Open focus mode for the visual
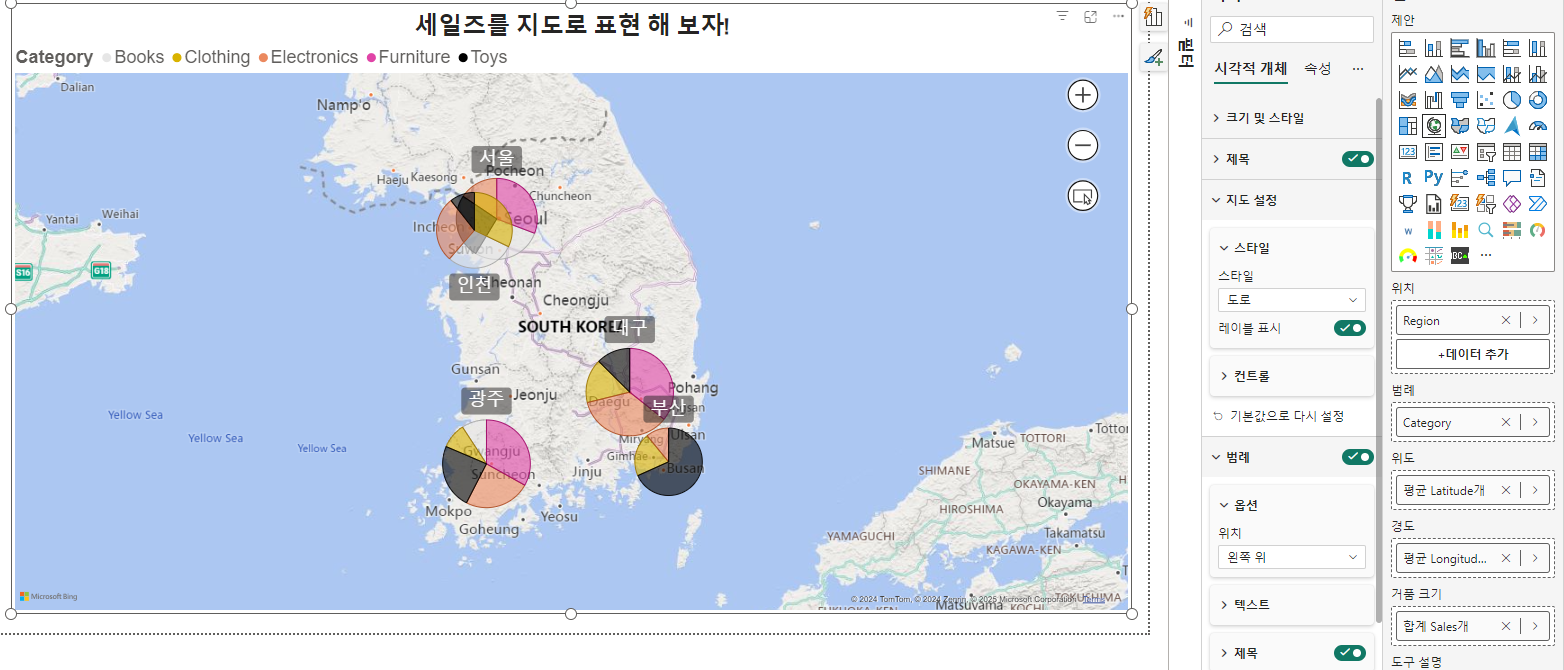The image size is (1564, 670). tap(1091, 17)
